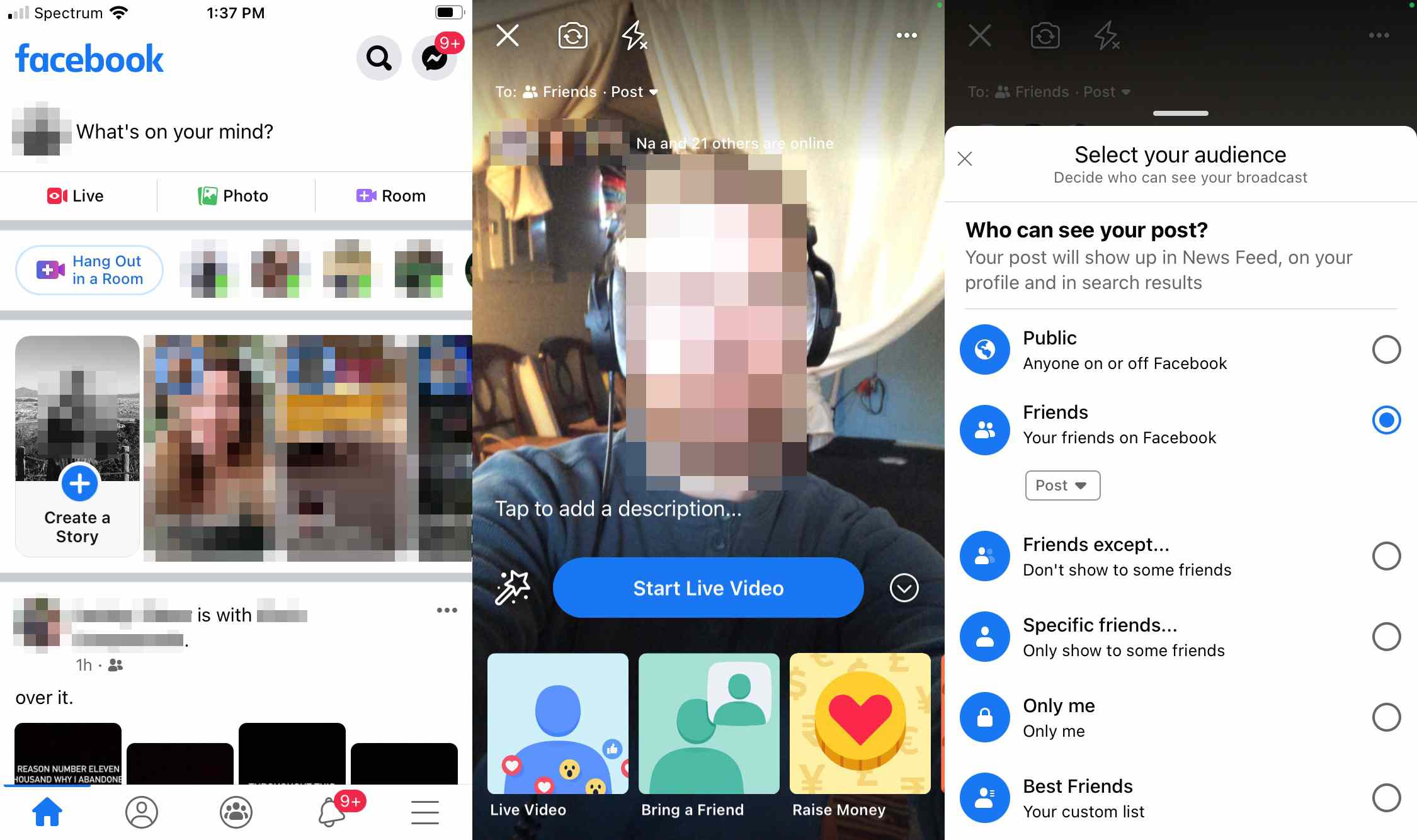Tap the three-dot more options icon
Image resolution: width=1417 pixels, height=840 pixels.
[905, 35]
